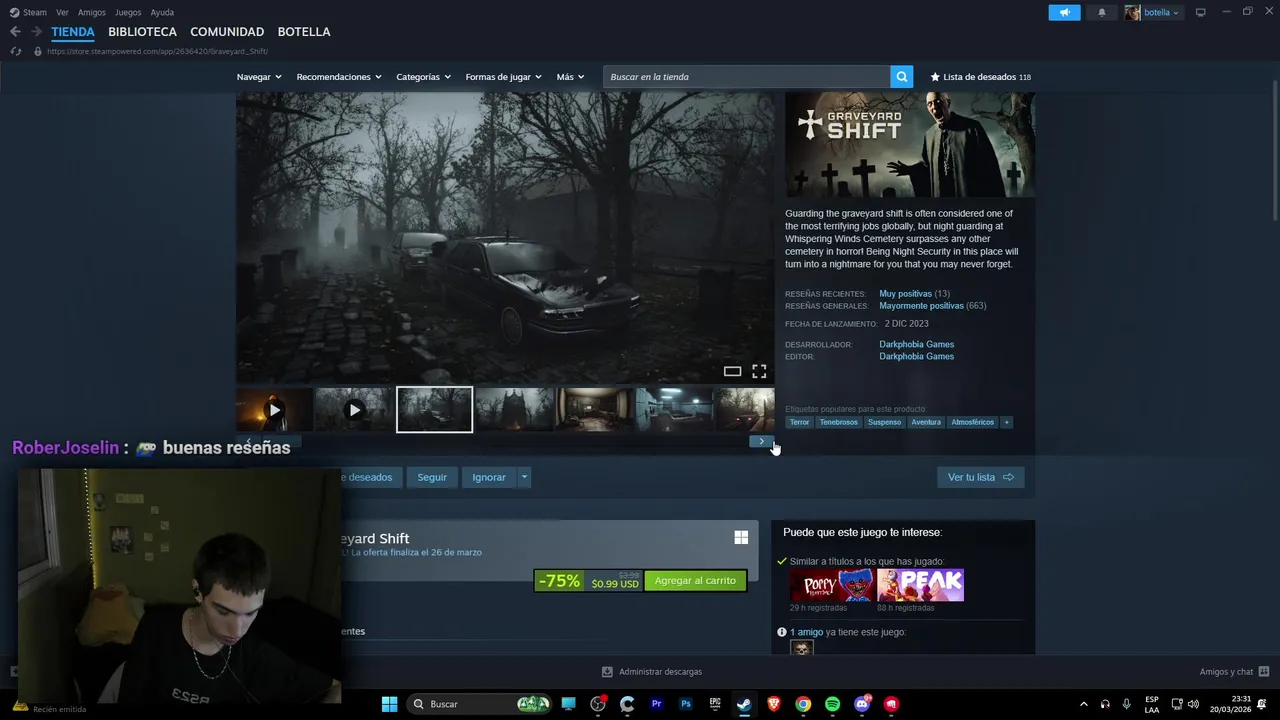Open the Amigos menu
The image size is (1280, 720).
[92, 12]
